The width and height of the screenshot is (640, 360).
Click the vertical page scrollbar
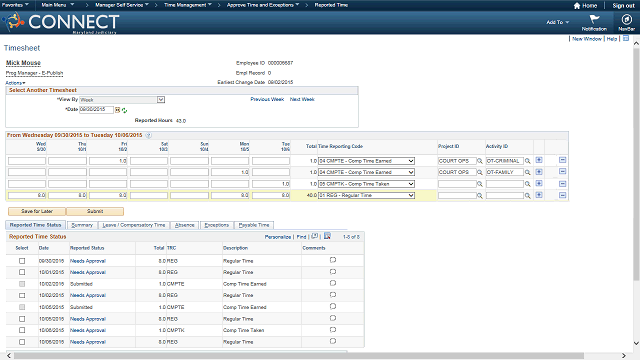click(x=636, y=163)
